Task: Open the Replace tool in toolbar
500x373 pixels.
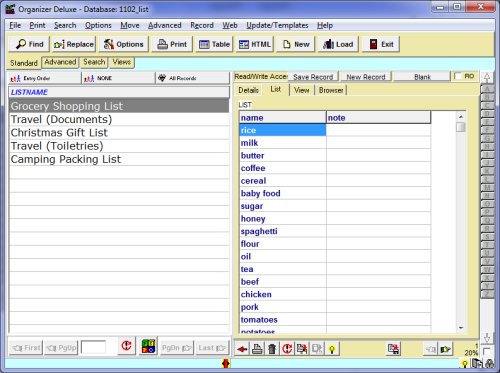Action: [x=74, y=44]
